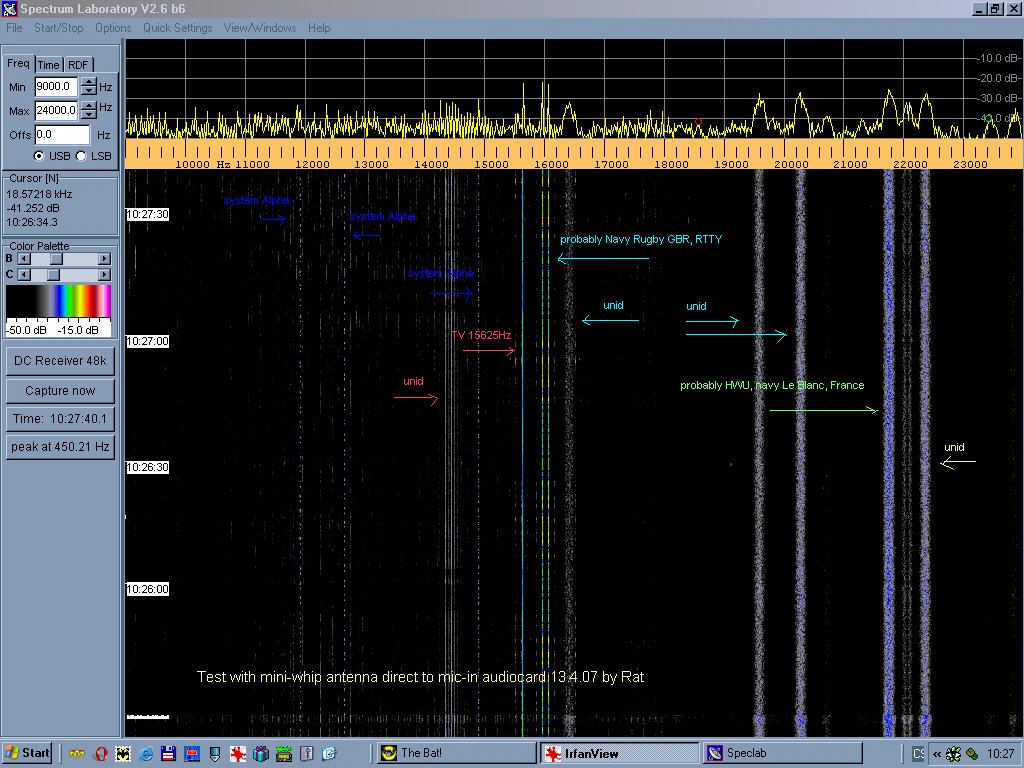The height and width of the screenshot is (768, 1024).
Task: Open the Quick Settings menu
Action: [x=178, y=28]
